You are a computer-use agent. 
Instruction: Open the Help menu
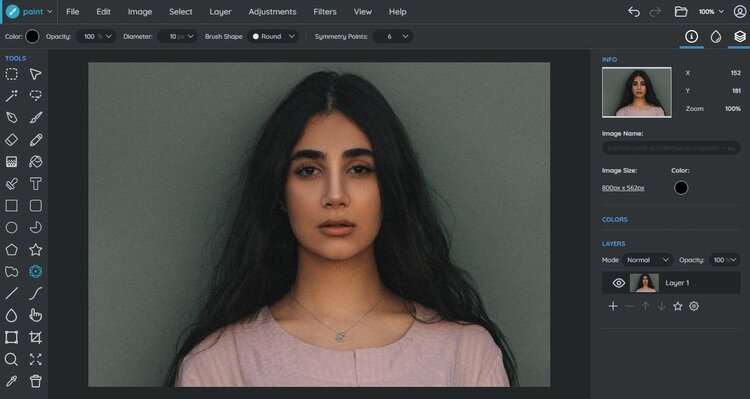click(x=397, y=11)
